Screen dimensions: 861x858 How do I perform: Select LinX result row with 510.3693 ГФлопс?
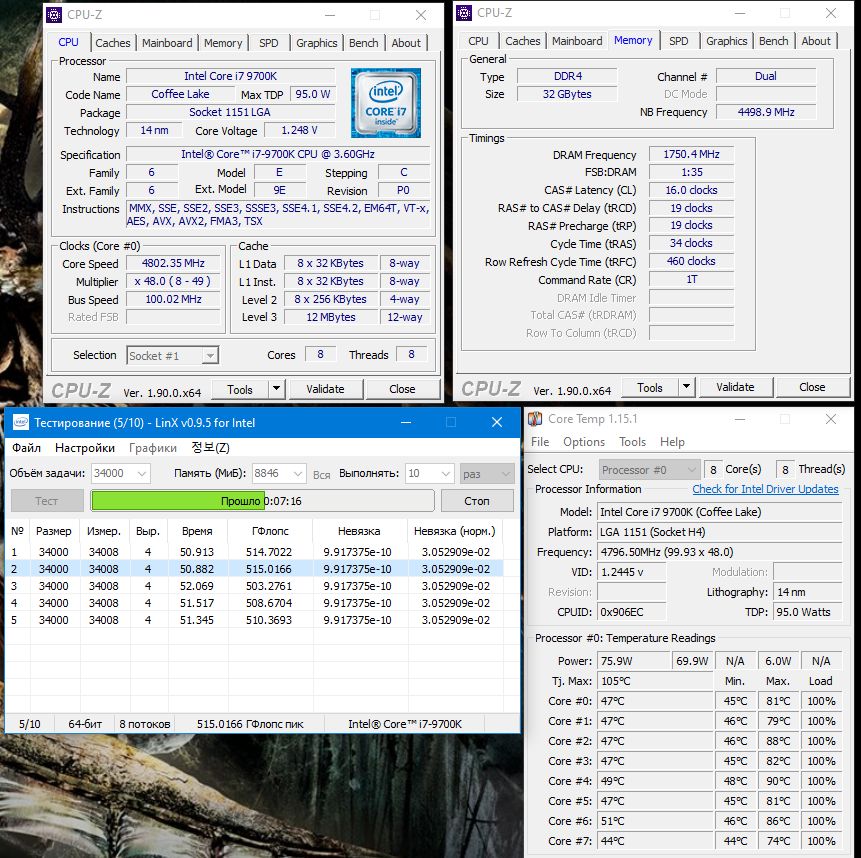click(x=254, y=620)
